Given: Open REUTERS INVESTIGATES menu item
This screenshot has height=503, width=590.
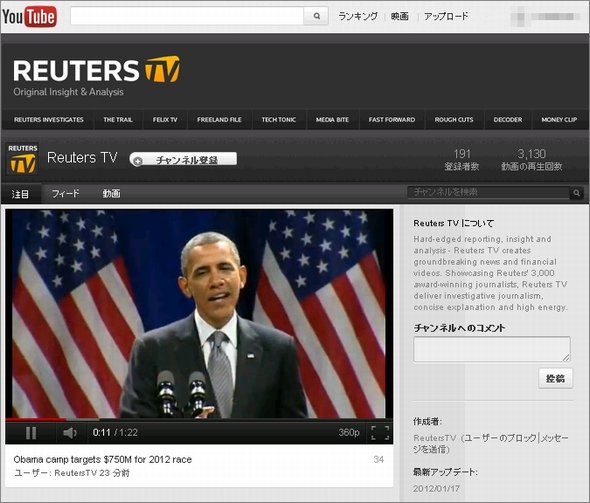Looking at the screenshot, I should pyautogui.click(x=49, y=120).
